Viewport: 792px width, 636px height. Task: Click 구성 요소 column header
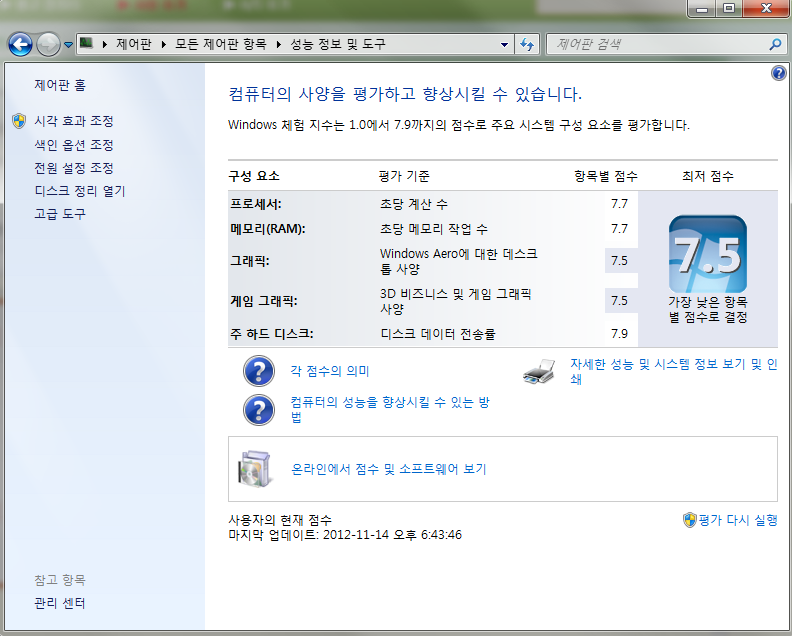click(x=254, y=176)
